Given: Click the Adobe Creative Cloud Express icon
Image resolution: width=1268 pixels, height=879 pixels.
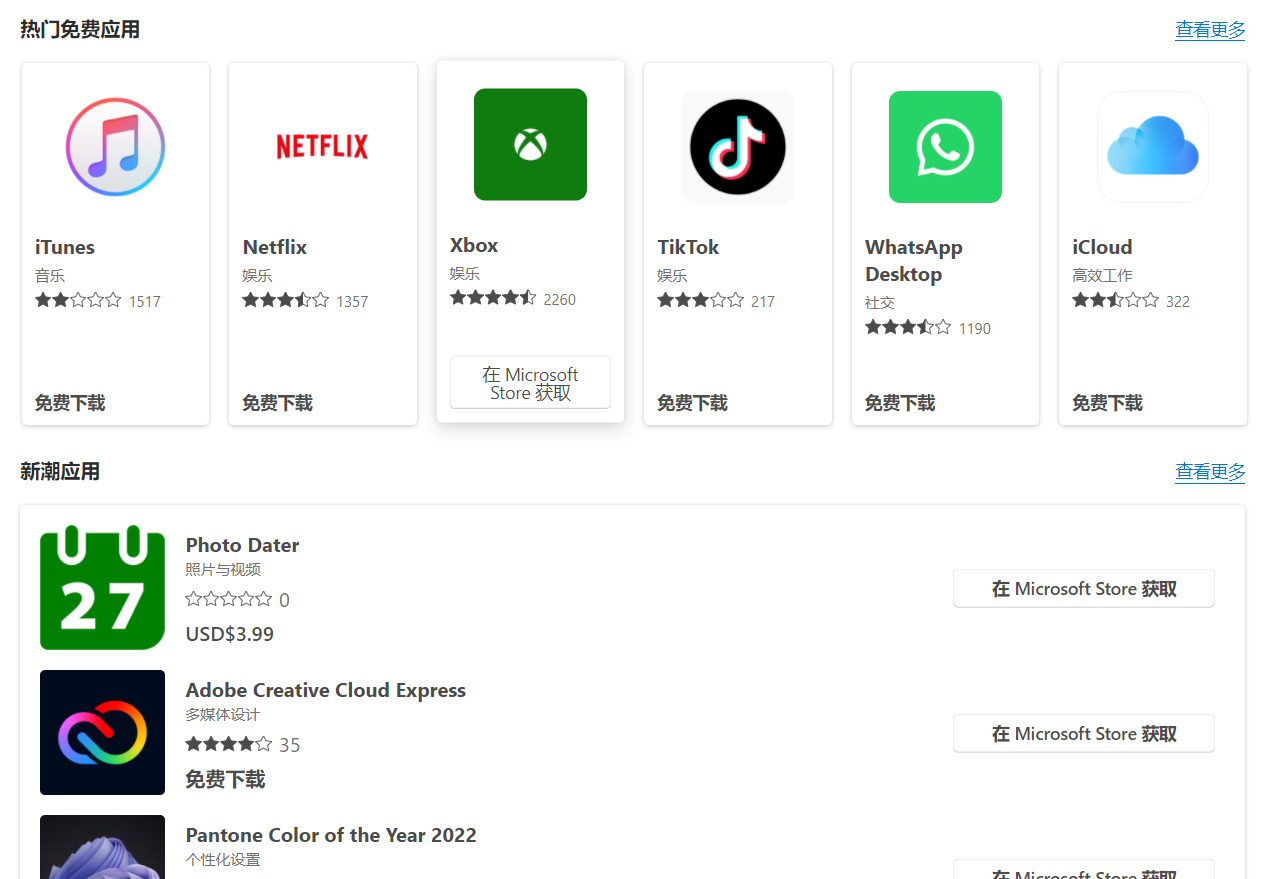Looking at the screenshot, I should pos(102,732).
